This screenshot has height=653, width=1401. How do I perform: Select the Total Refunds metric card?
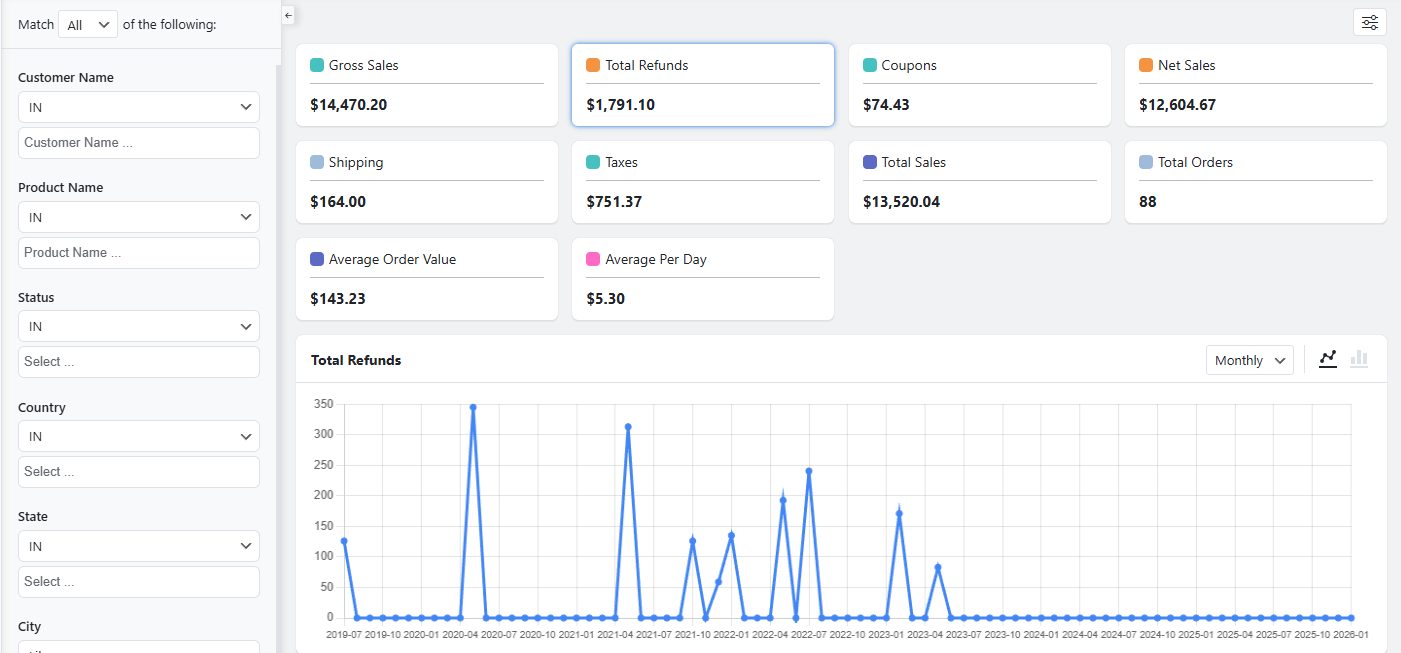[x=702, y=85]
